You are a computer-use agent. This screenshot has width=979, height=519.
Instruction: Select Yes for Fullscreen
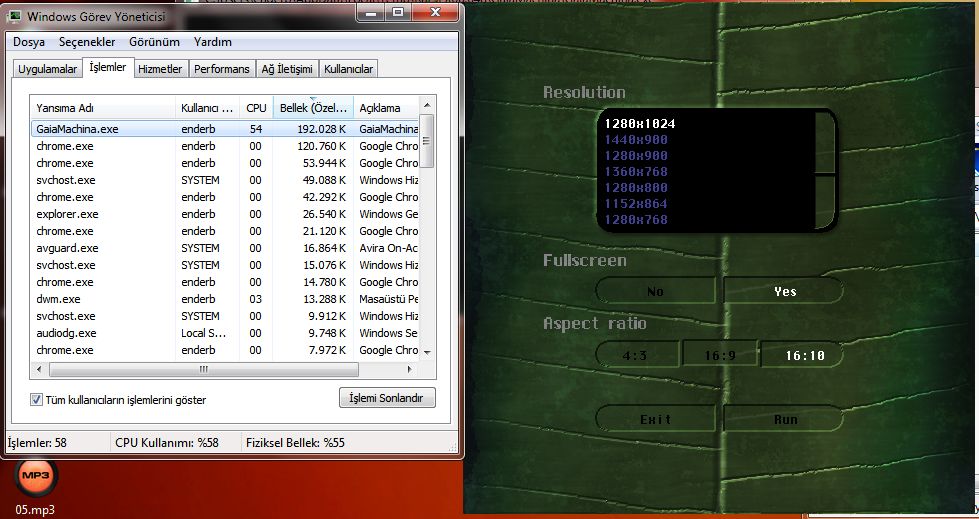click(784, 291)
